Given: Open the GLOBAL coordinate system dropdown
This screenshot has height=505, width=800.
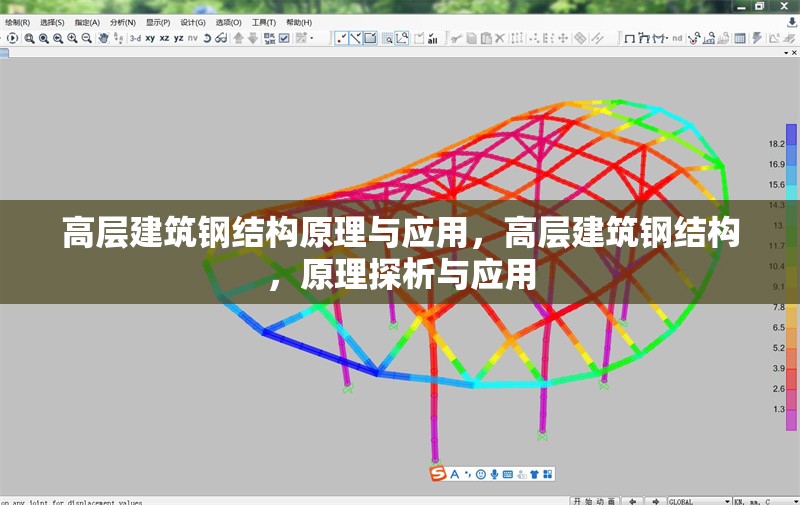Looking at the screenshot, I should tap(699, 501).
